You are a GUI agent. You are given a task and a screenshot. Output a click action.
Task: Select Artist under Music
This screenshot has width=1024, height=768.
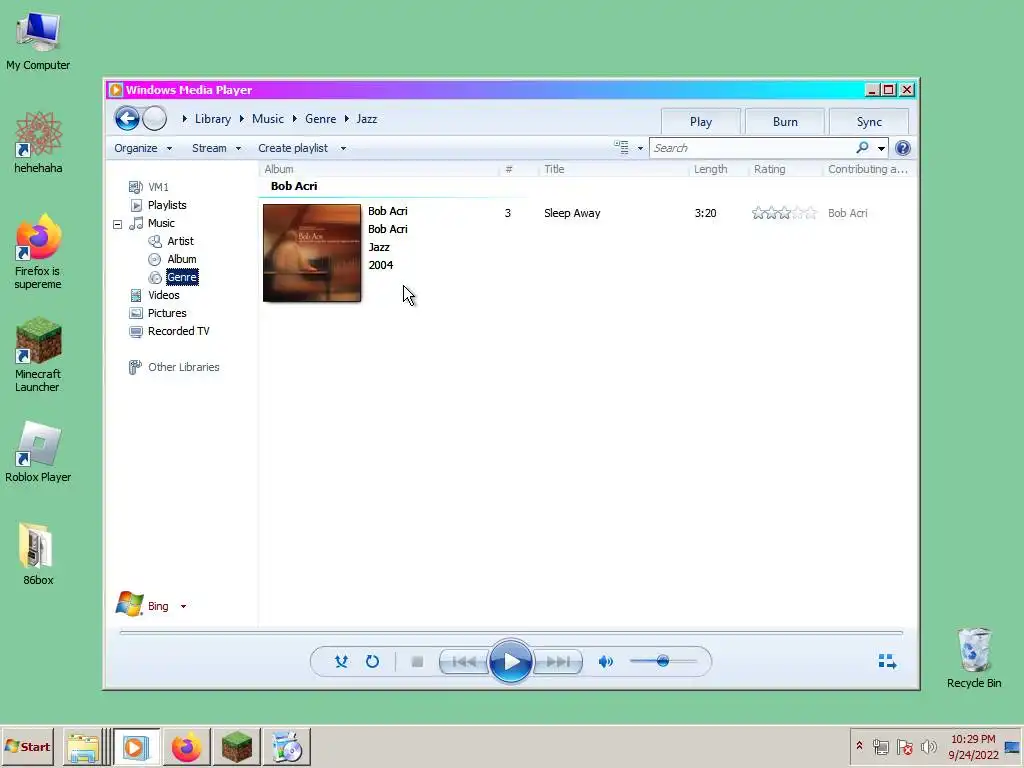(x=180, y=241)
